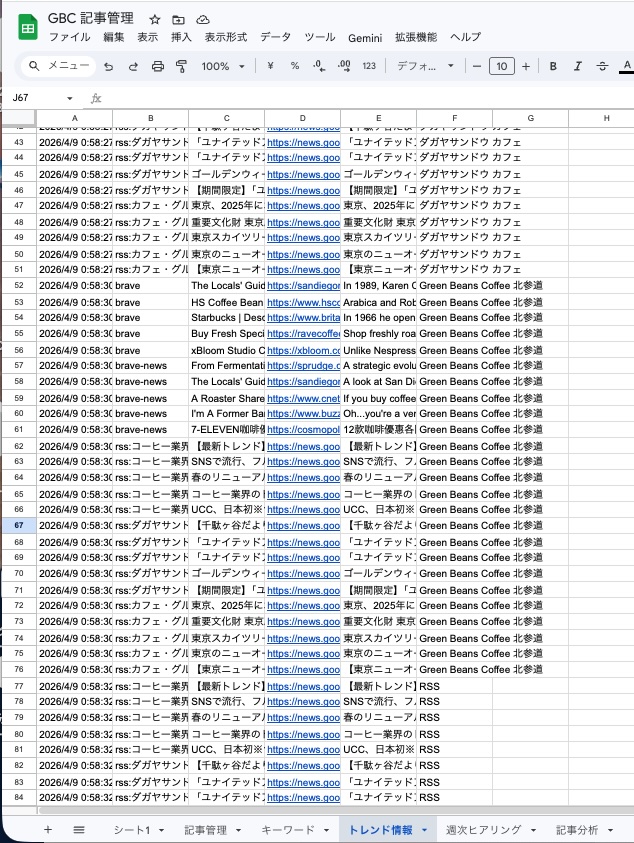Check cloud save status icon
This screenshot has height=843, width=634.
pyautogui.click(x=203, y=20)
